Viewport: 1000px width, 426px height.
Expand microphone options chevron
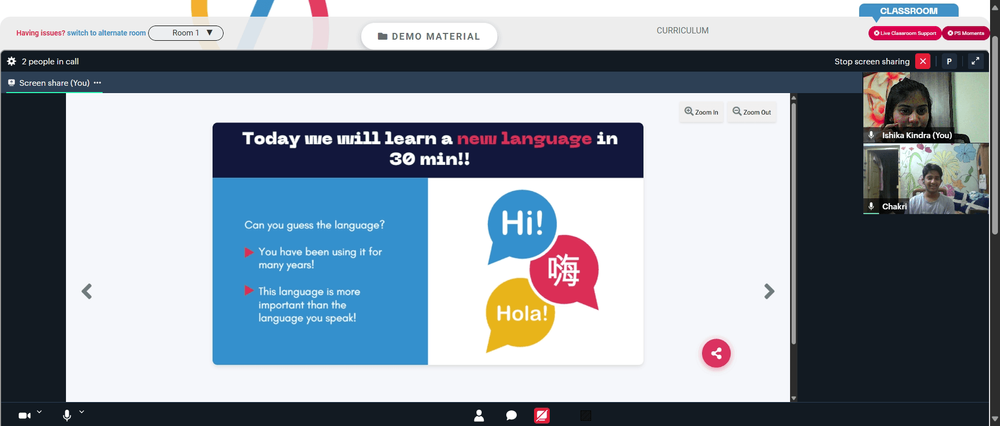point(82,412)
